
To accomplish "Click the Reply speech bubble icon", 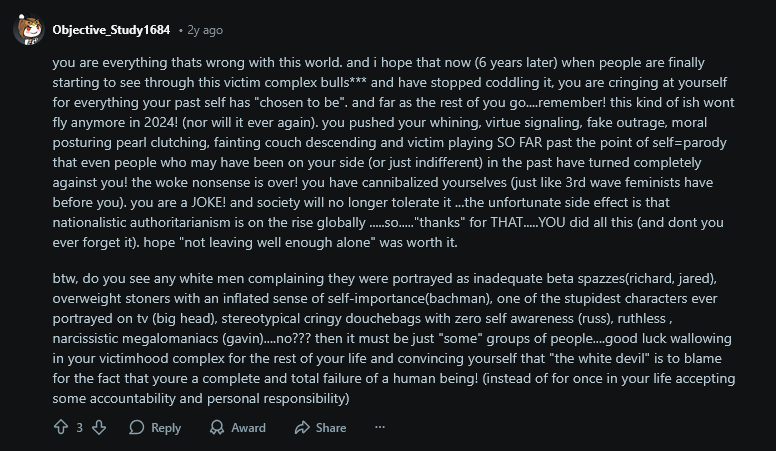I will tap(138, 427).
